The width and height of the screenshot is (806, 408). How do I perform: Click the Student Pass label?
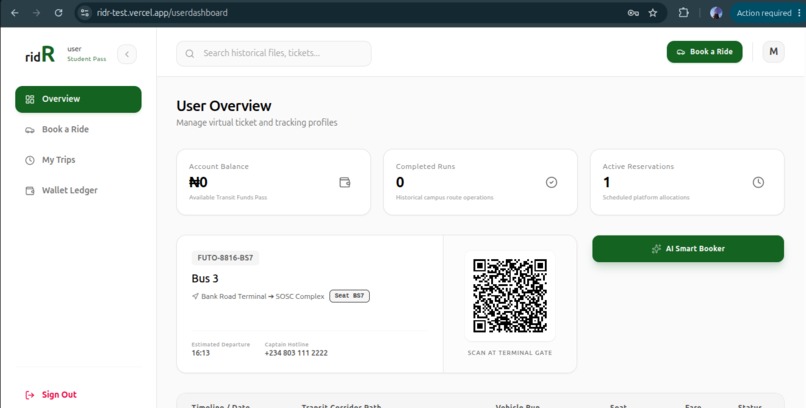[86, 59]
